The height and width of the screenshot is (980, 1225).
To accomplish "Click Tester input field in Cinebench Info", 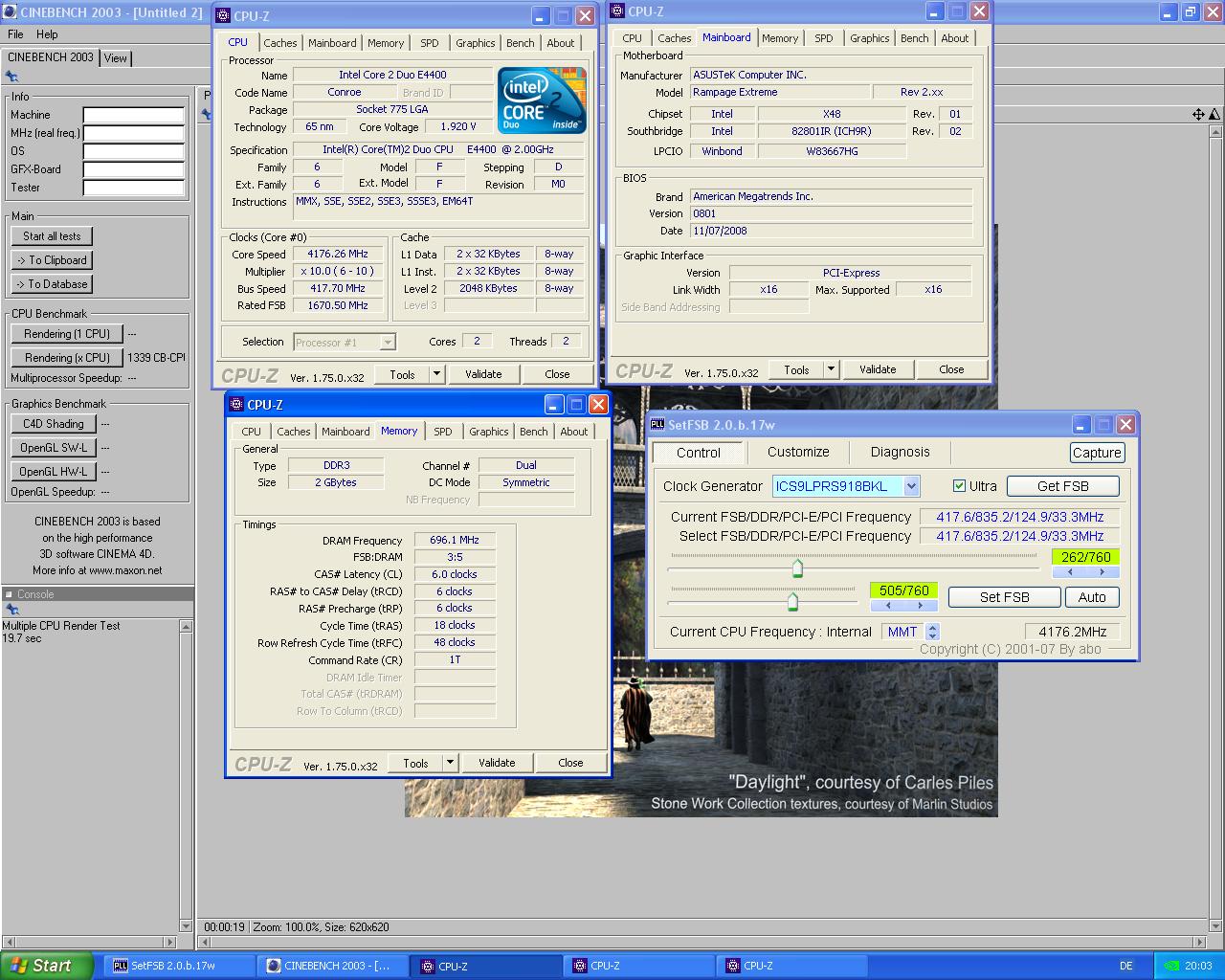I will click(x=134, y=188).
